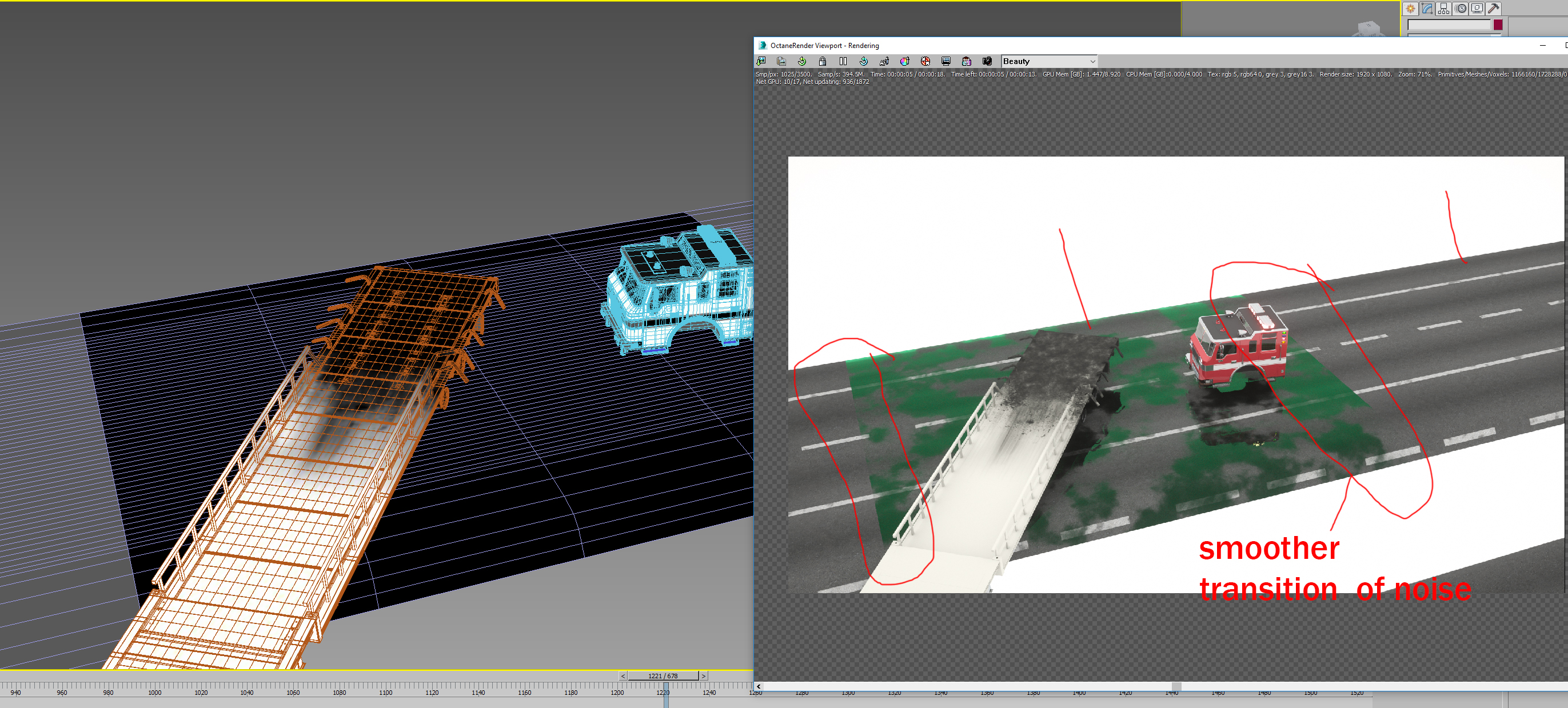Click the object name input field
1568x708 pixels.
(x=1449, y=25)
